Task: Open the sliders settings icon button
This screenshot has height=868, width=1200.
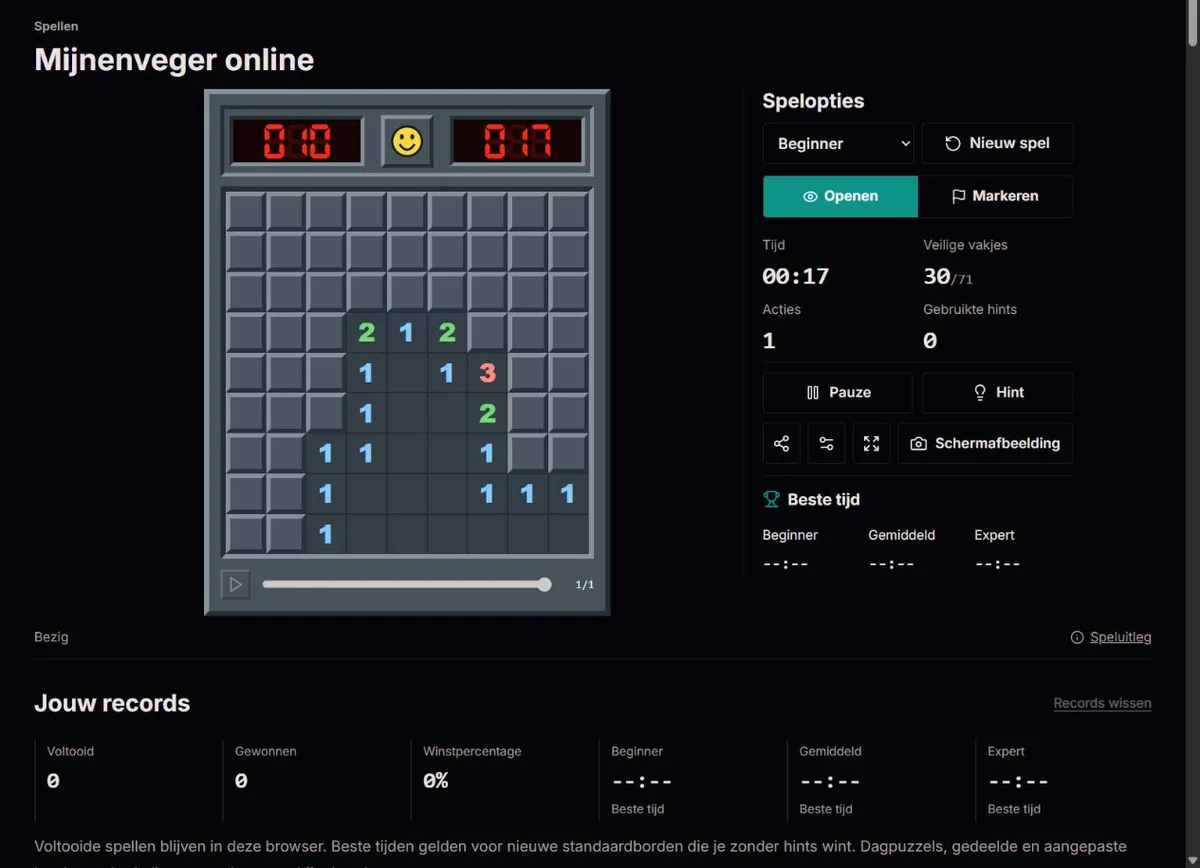Action: (826, 443)
